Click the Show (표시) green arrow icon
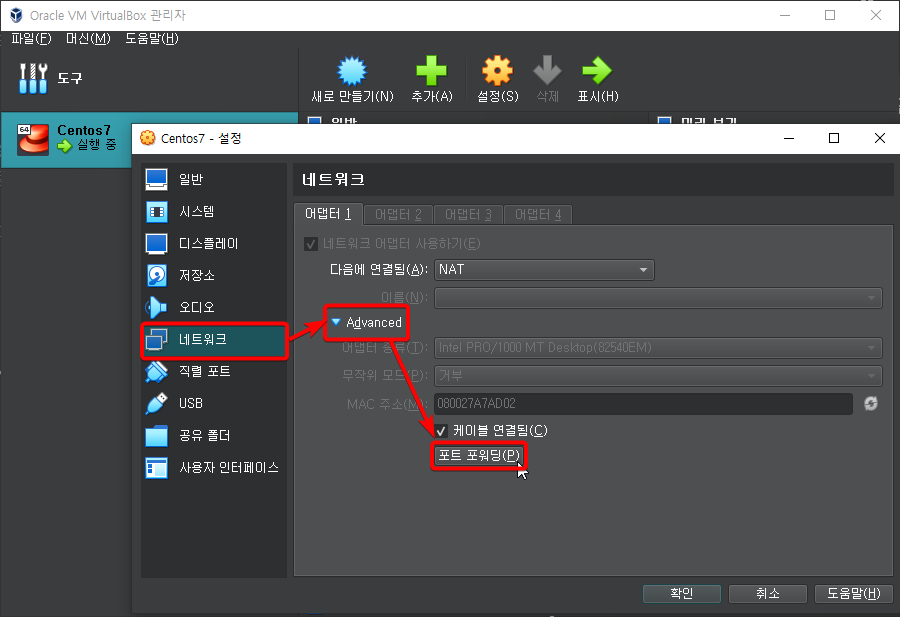The height and width of the screenshot is (617, 900). pyautogui.click(x=597, y=71)
